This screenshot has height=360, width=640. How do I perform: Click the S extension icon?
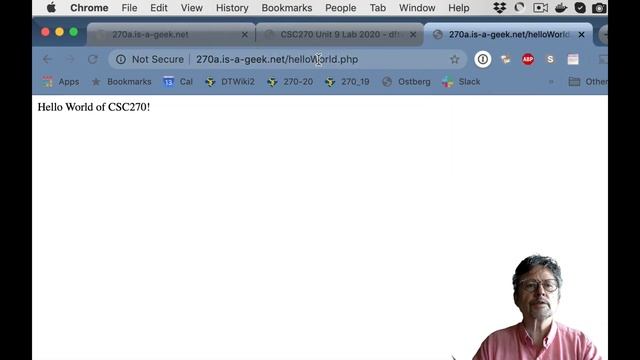550,59
